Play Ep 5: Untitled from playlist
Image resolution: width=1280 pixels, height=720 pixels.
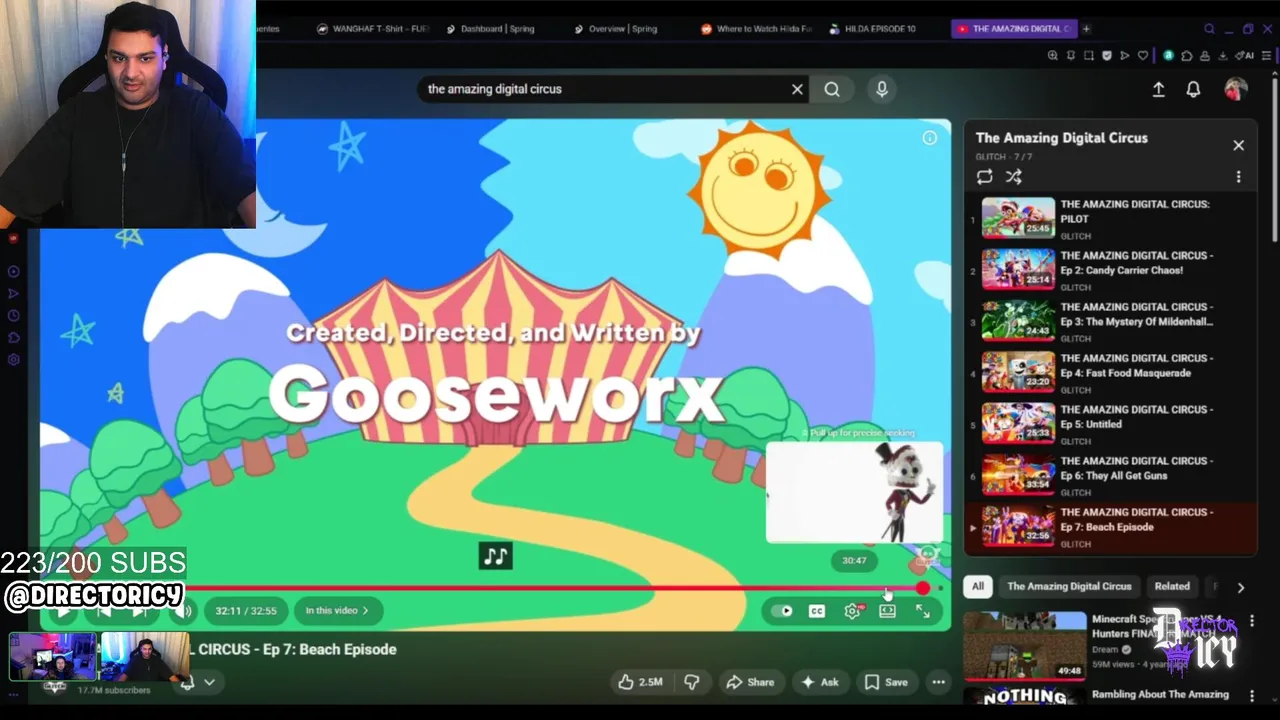(1110, 423)
